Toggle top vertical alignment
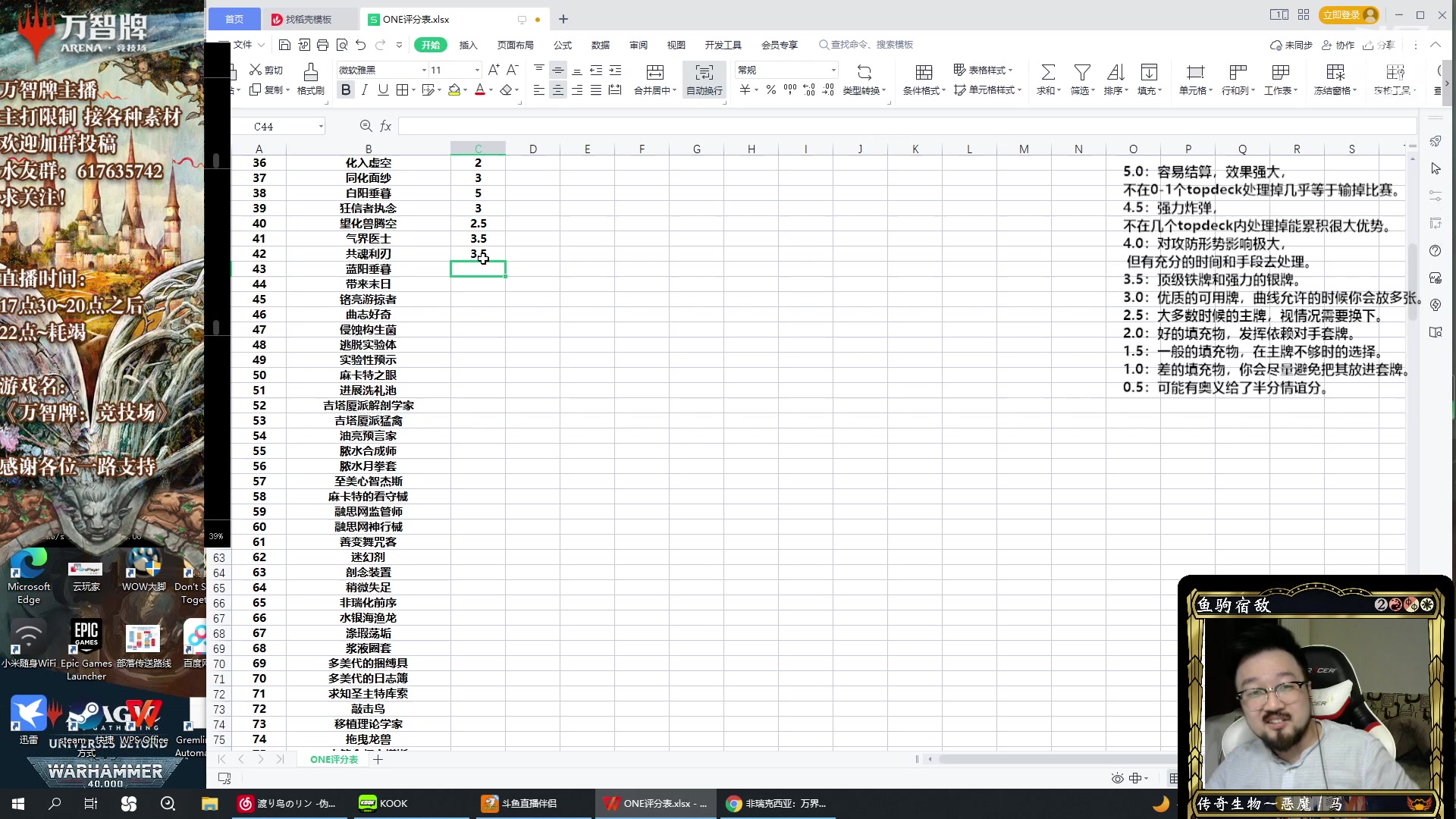This screenshot has width=1456, height=819. tap(539, 70)
